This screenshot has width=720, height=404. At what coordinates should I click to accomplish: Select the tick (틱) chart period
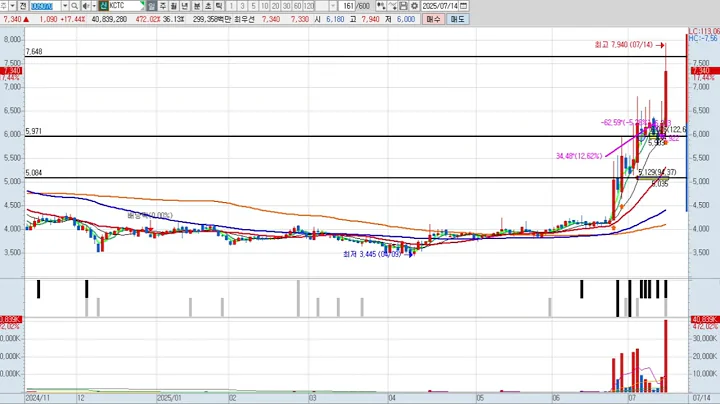coord(219,6)
